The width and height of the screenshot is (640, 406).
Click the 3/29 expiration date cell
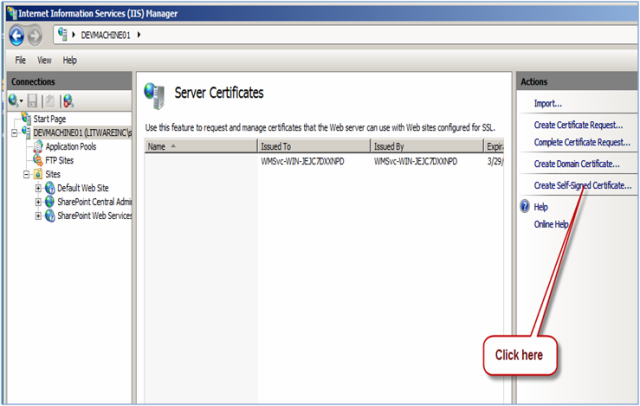pyautogui.click(x=495, y=162)
